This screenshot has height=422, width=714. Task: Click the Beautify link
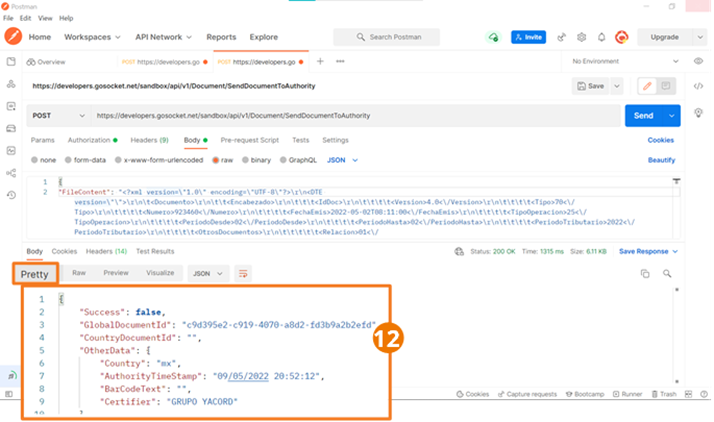click(x=662, y=160)
